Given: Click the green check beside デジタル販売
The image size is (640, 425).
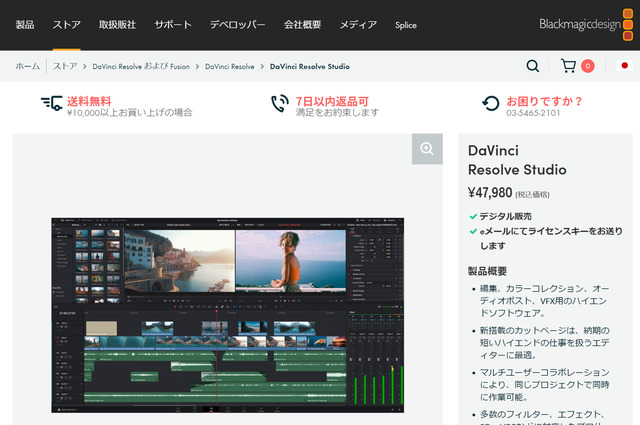Looking at the screenshot, I should coord(473,216).
